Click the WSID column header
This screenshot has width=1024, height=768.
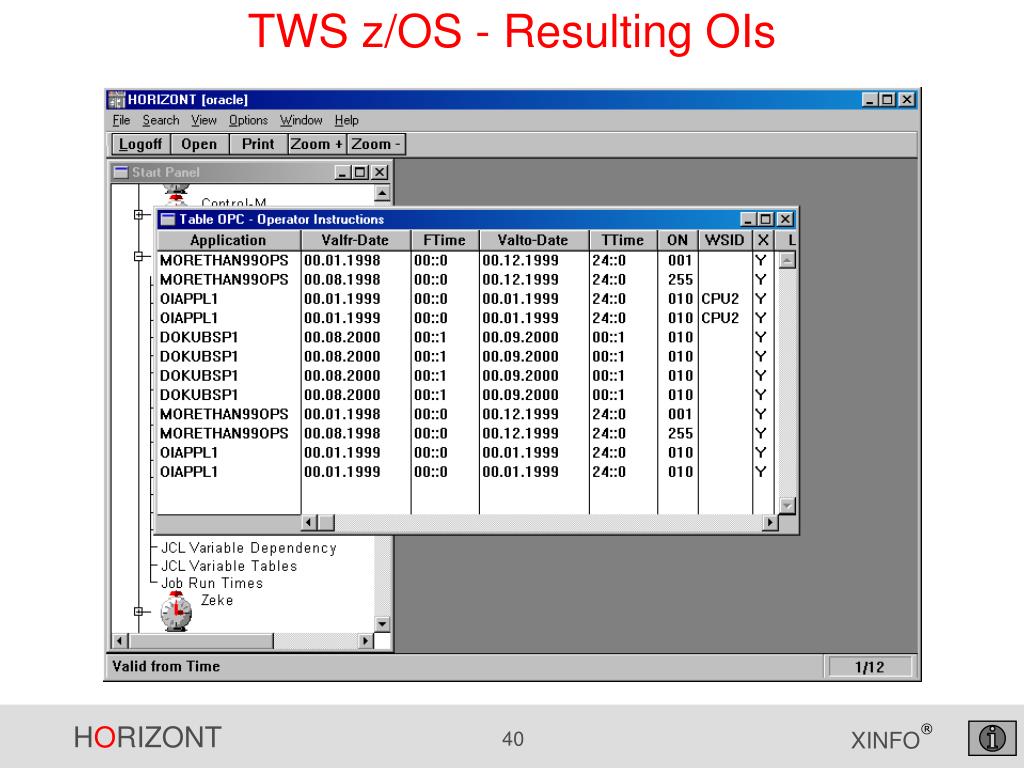pos(725,240)
